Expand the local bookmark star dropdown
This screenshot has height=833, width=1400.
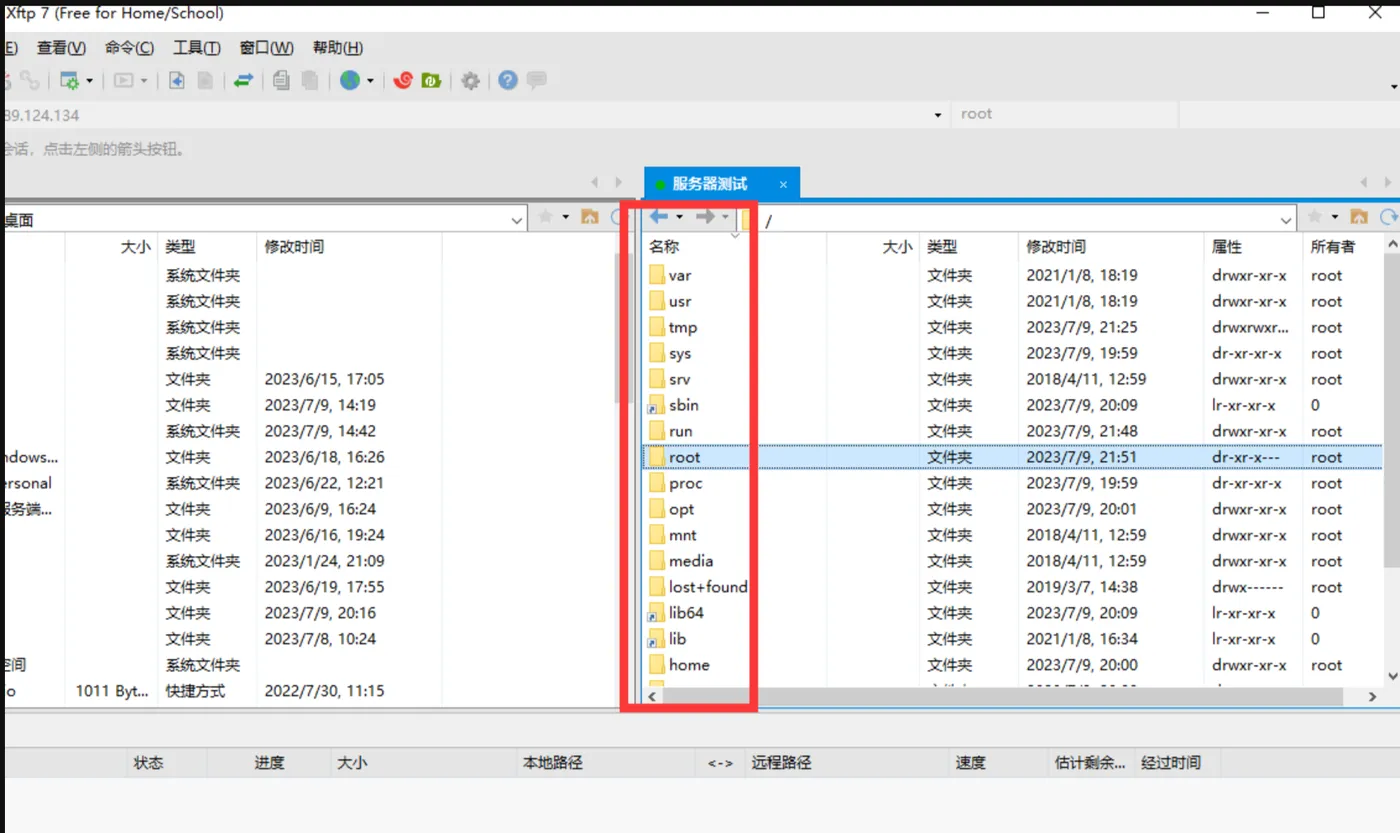(565, 217)
